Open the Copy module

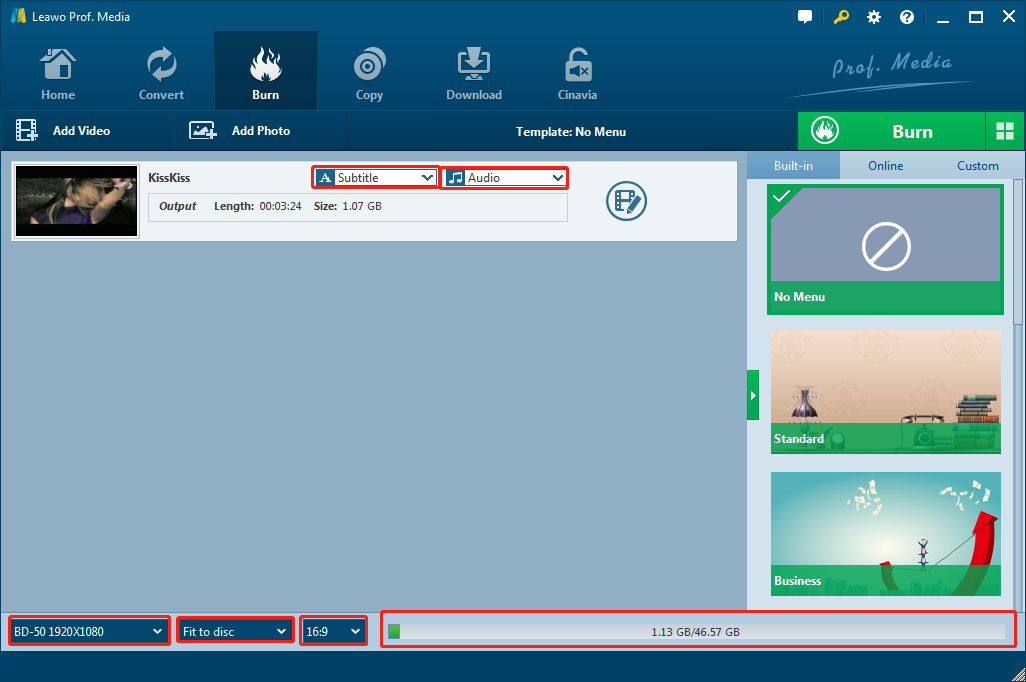tap(369, 74)
